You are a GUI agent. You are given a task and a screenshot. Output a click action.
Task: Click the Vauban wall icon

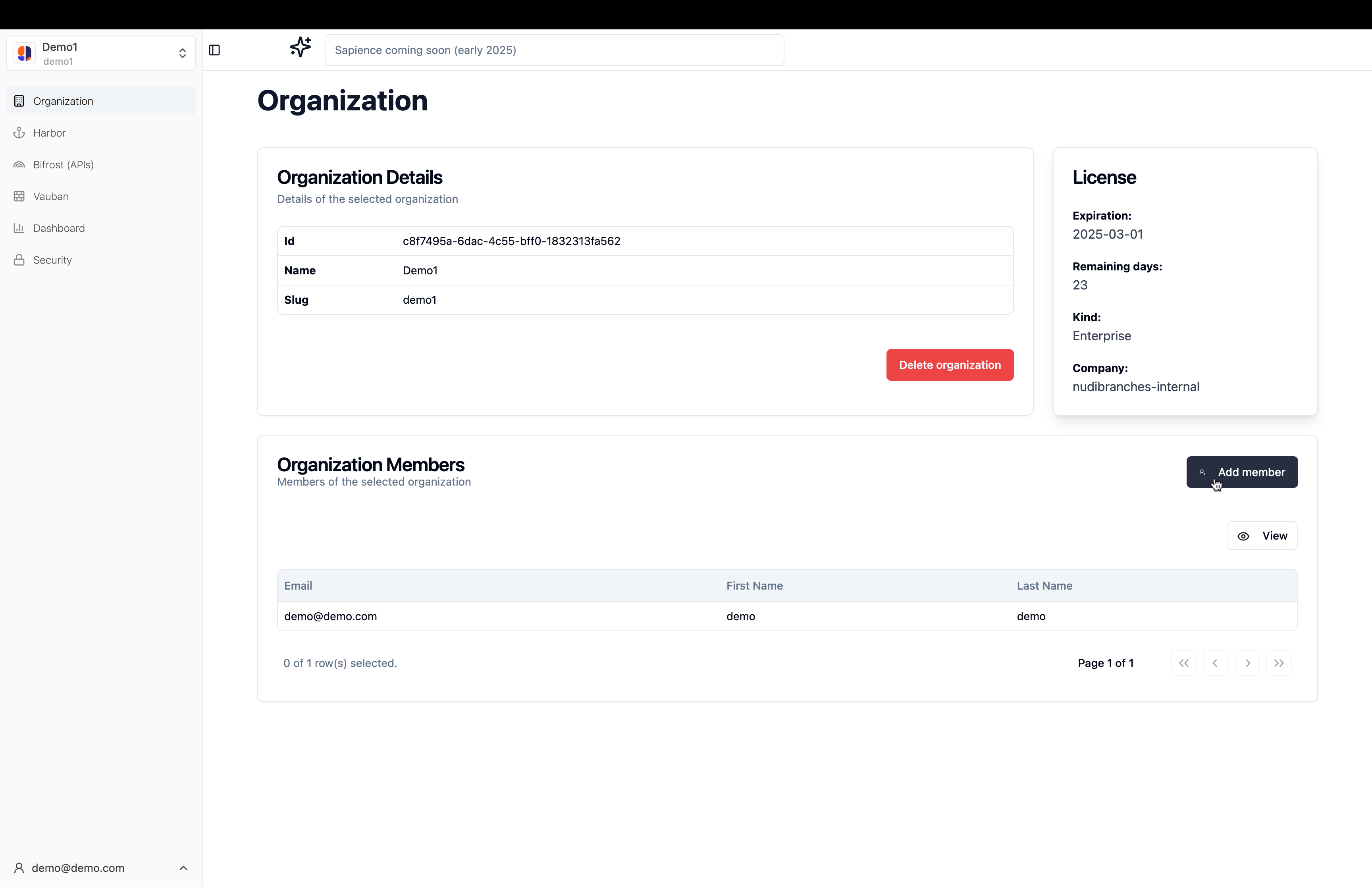(x=19, y=197)
